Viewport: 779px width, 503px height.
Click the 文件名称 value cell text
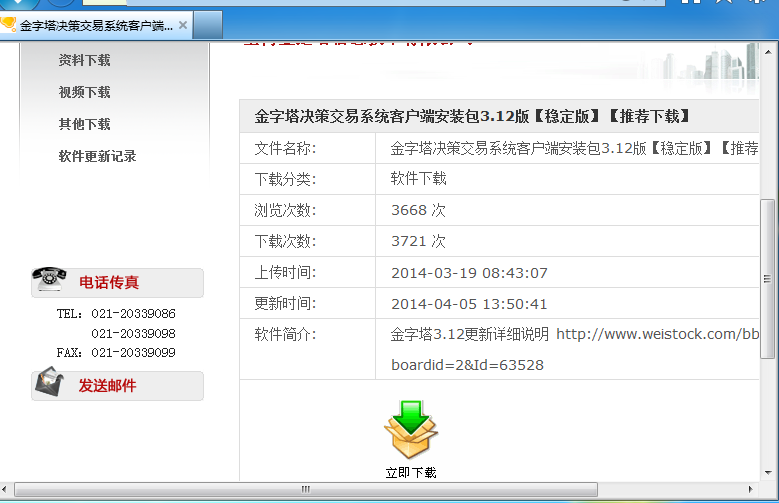[574, 148]
